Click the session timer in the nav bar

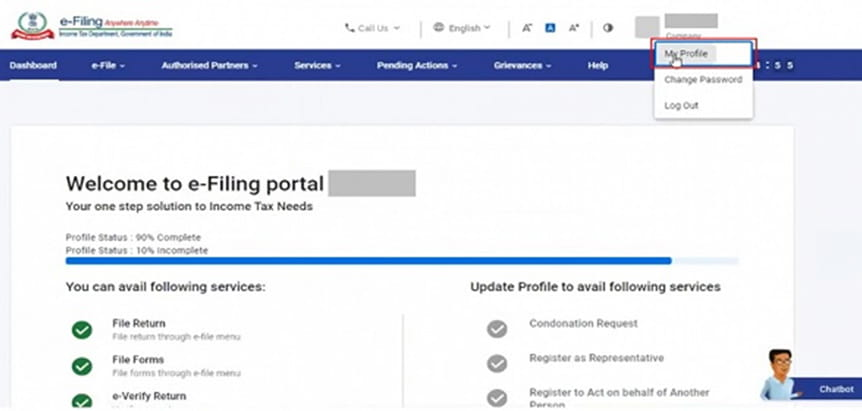(775, 66)
